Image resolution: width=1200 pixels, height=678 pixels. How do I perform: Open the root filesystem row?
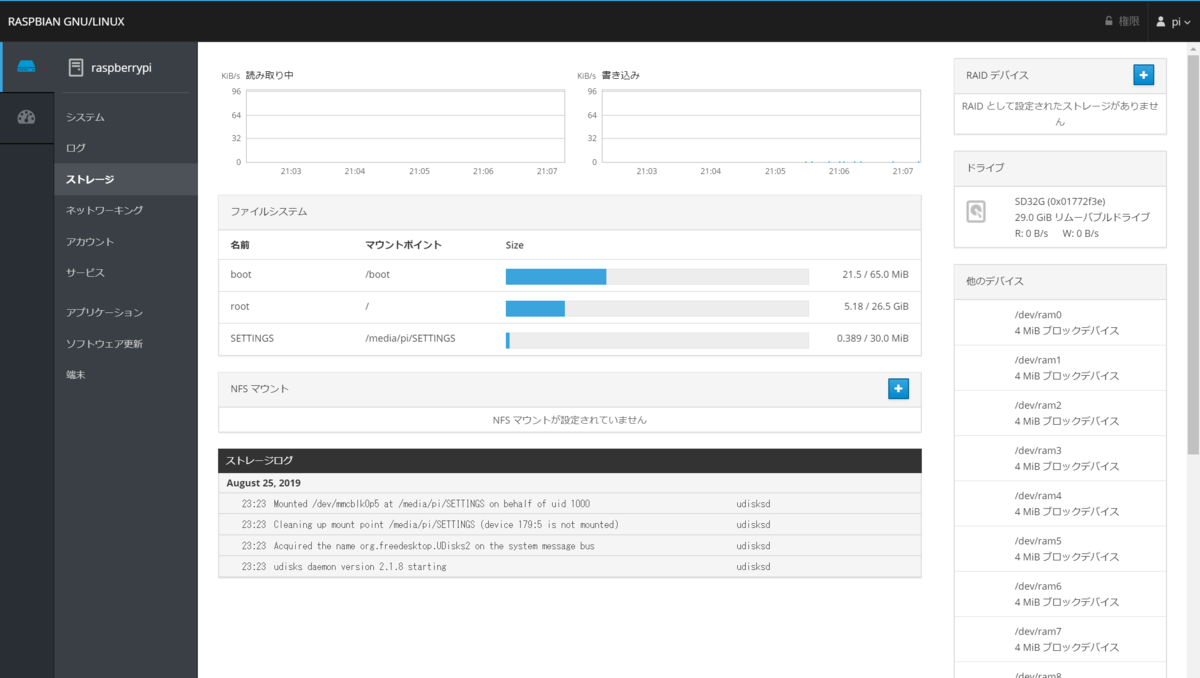[569, 307]
